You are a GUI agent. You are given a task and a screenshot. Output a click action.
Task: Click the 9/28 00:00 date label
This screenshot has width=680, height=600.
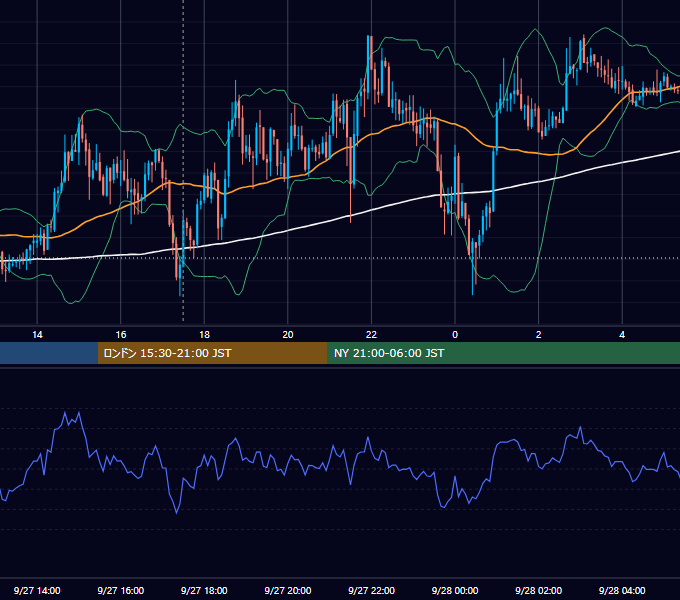coord(455,590)
